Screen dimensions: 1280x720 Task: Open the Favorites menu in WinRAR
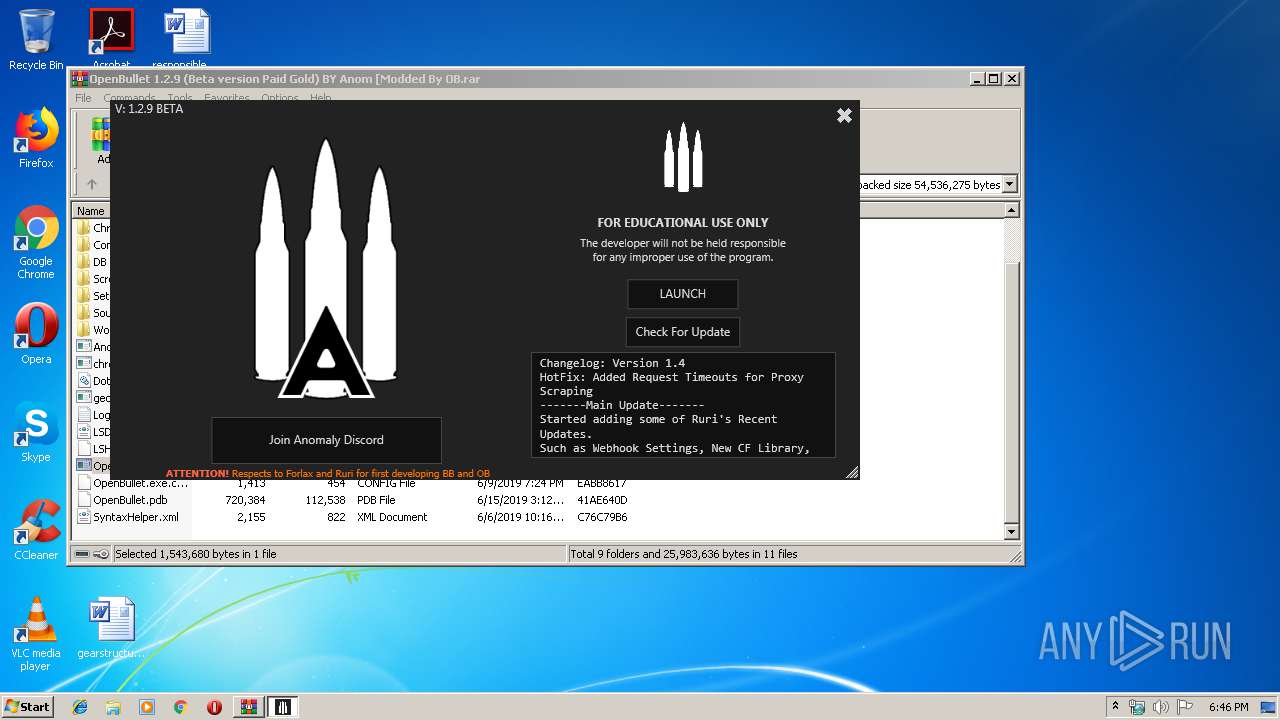coord(227,98)
